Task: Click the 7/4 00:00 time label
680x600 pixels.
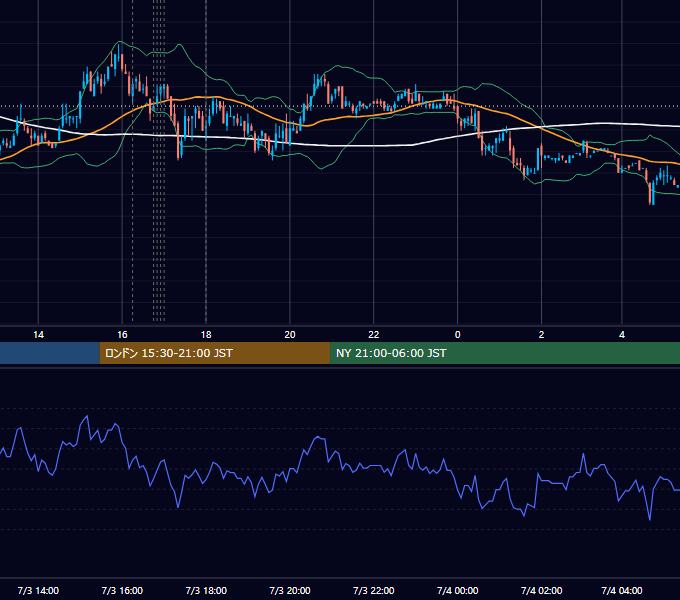Action: [458, 590]
